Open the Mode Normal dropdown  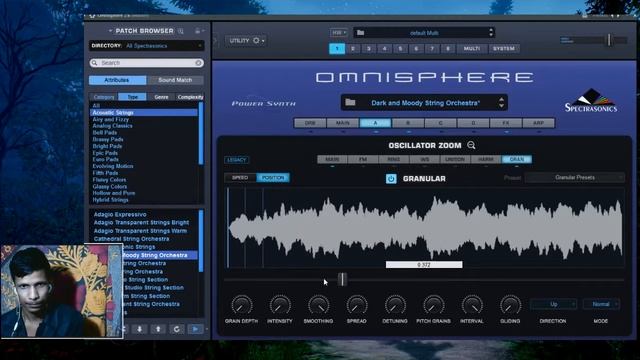pyautogui.click(x=601, y=304)
